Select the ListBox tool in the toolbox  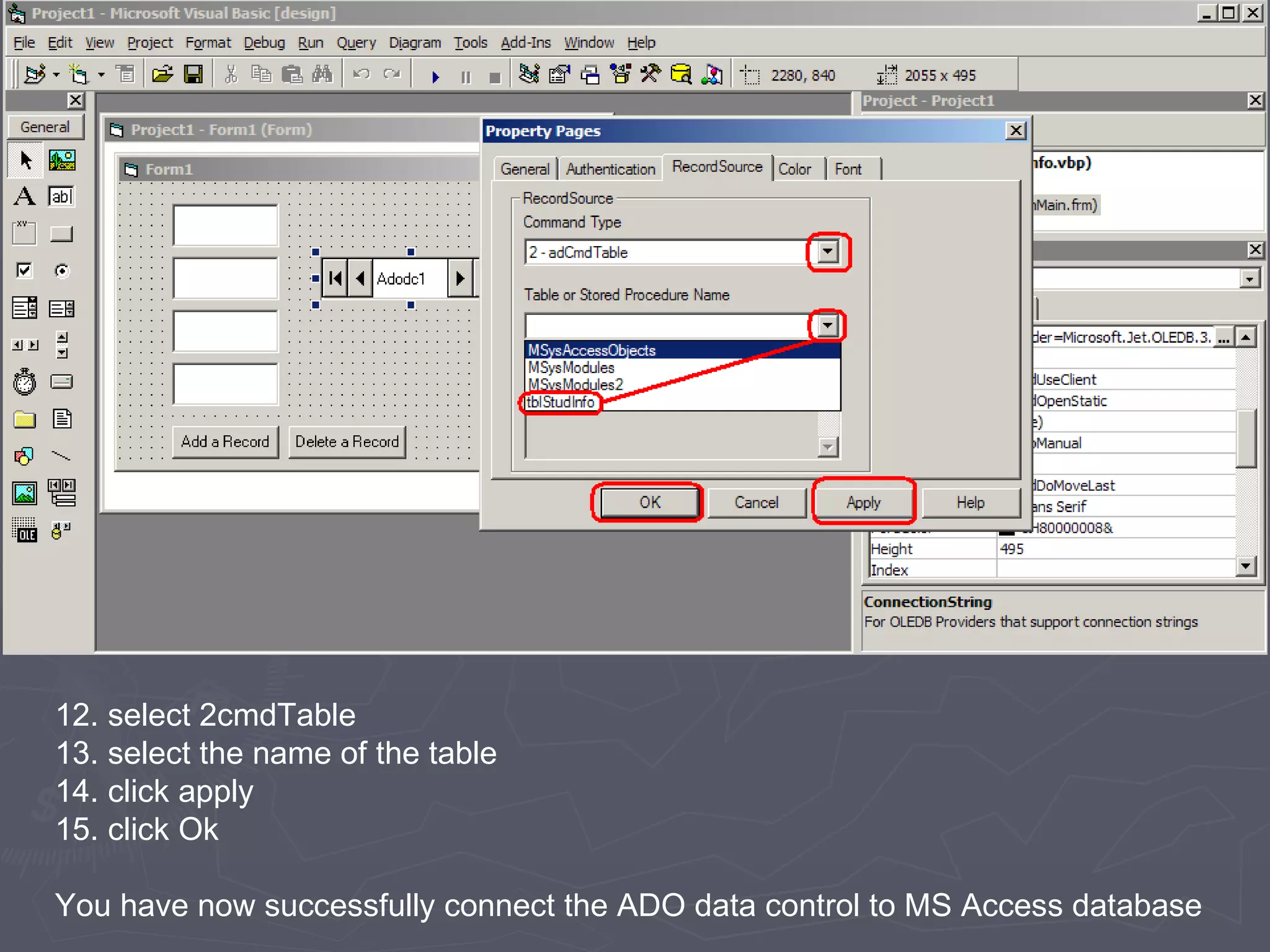click(62, 307)
